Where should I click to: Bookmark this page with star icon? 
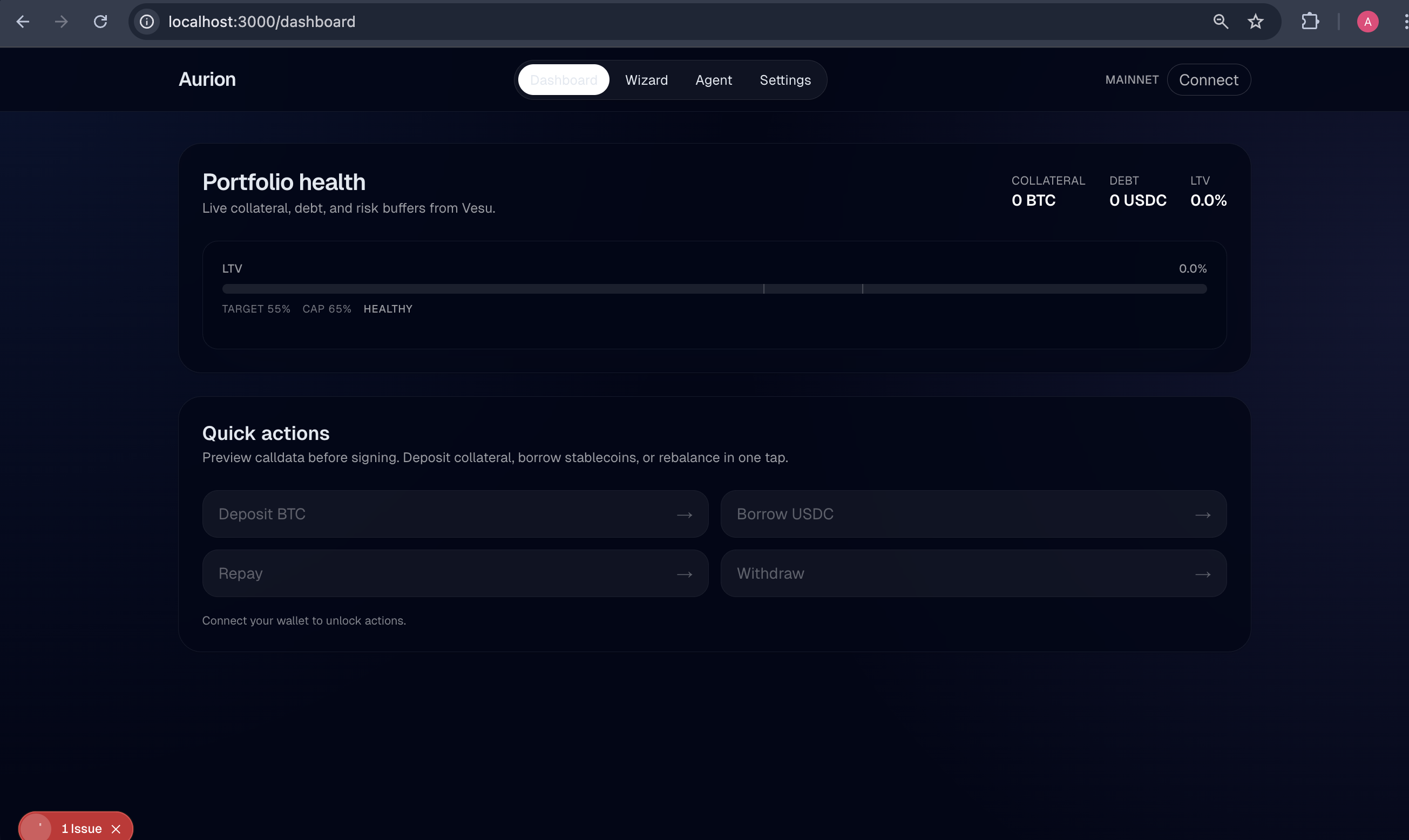(x=1255, y=22)
